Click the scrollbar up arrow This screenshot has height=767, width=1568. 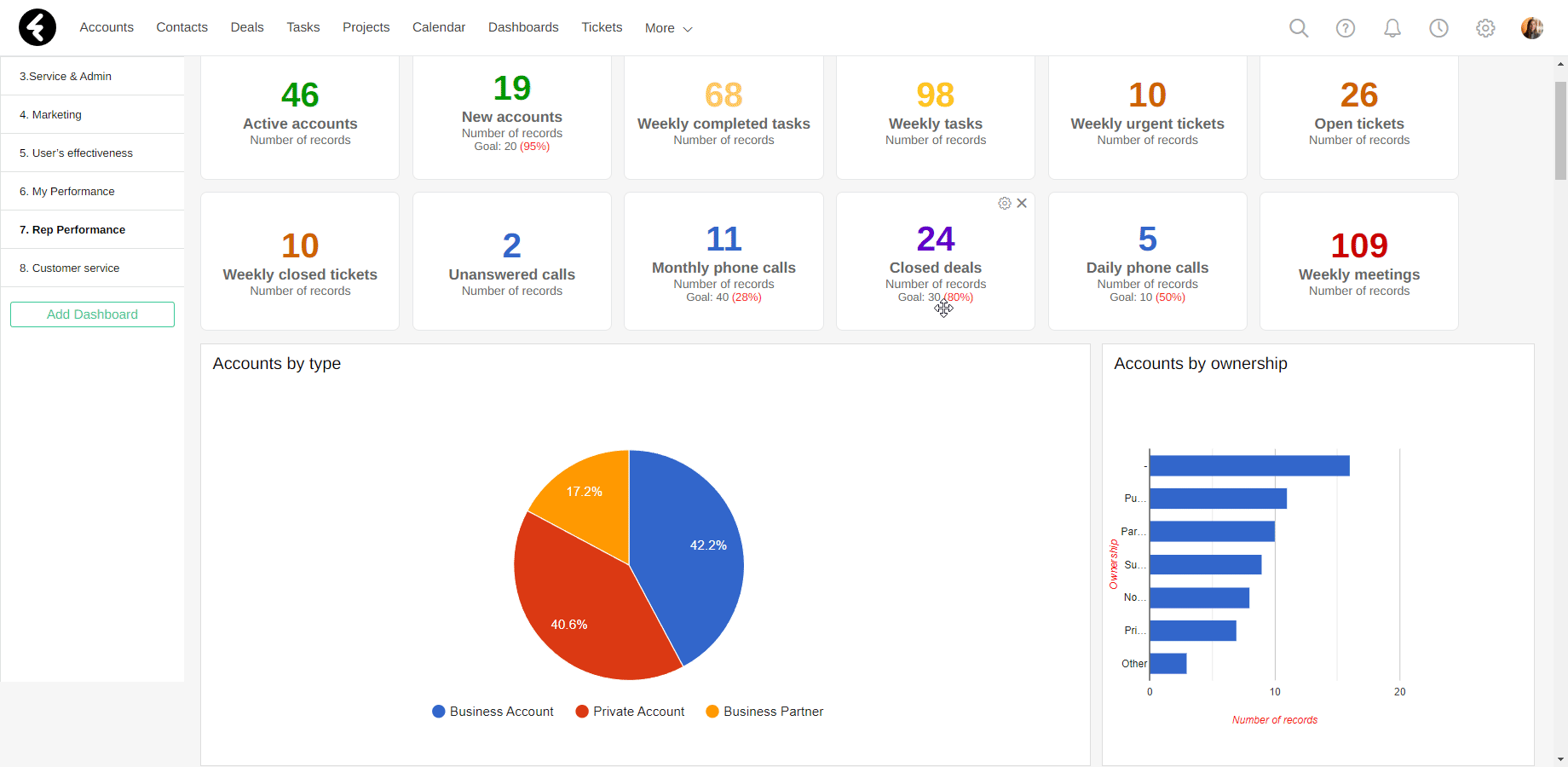pyautogui.click(x=1560, y=64)
